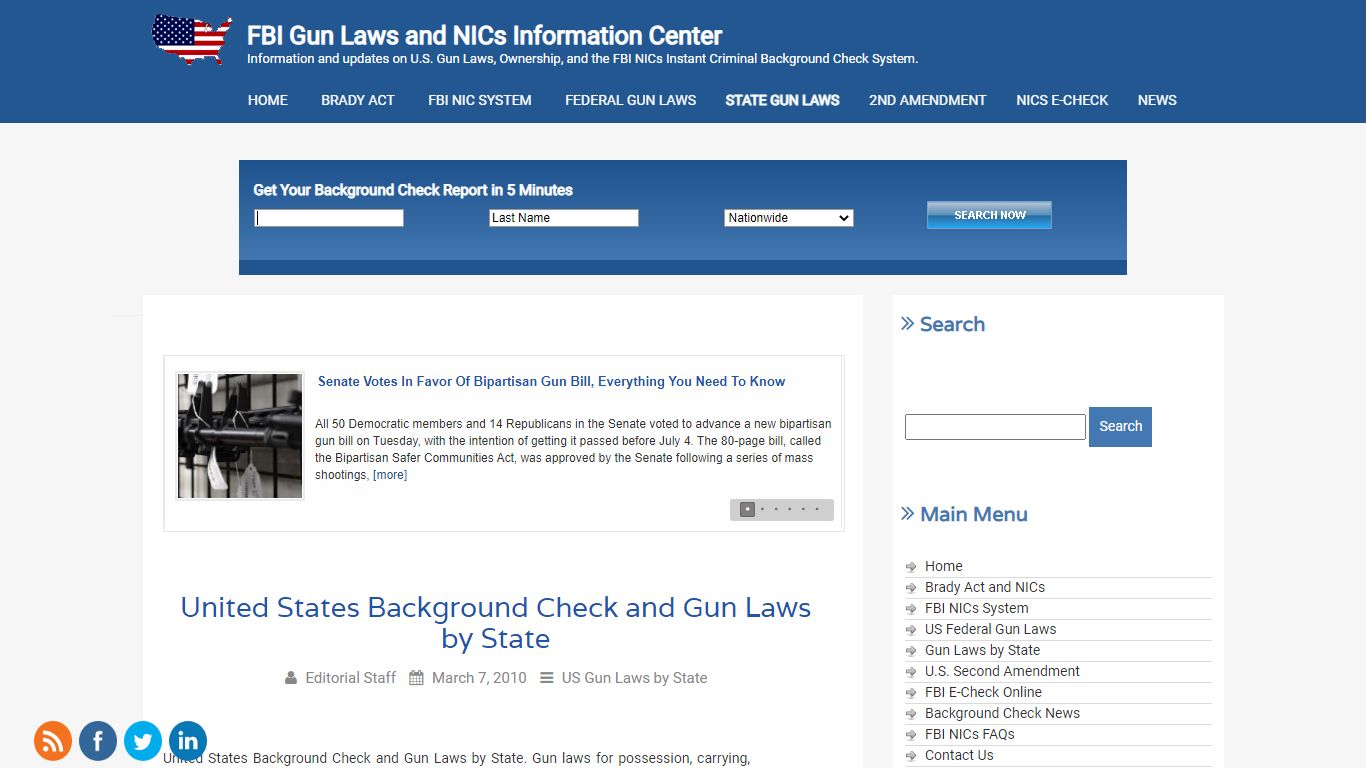
Task: Open the Nationwide state dropdown
Action: [789, 218]
